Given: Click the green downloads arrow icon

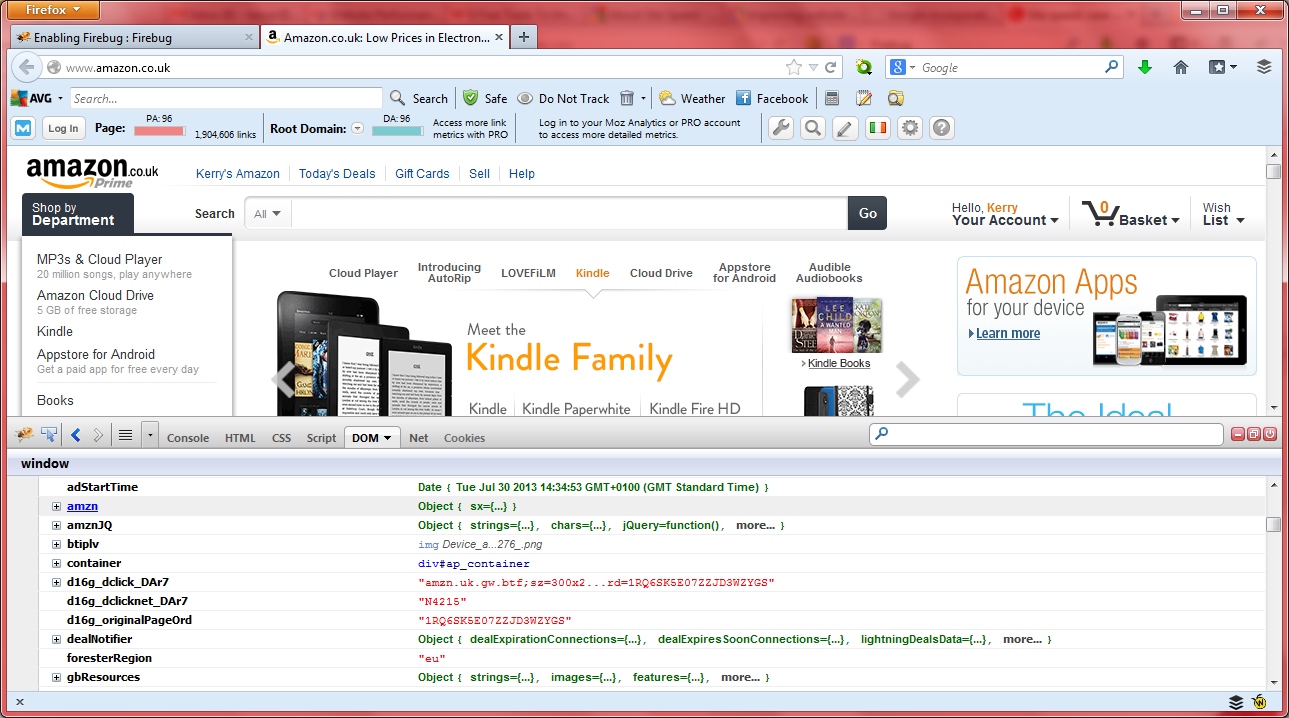Looking at the screenshot, I should tap(1145, 67).
